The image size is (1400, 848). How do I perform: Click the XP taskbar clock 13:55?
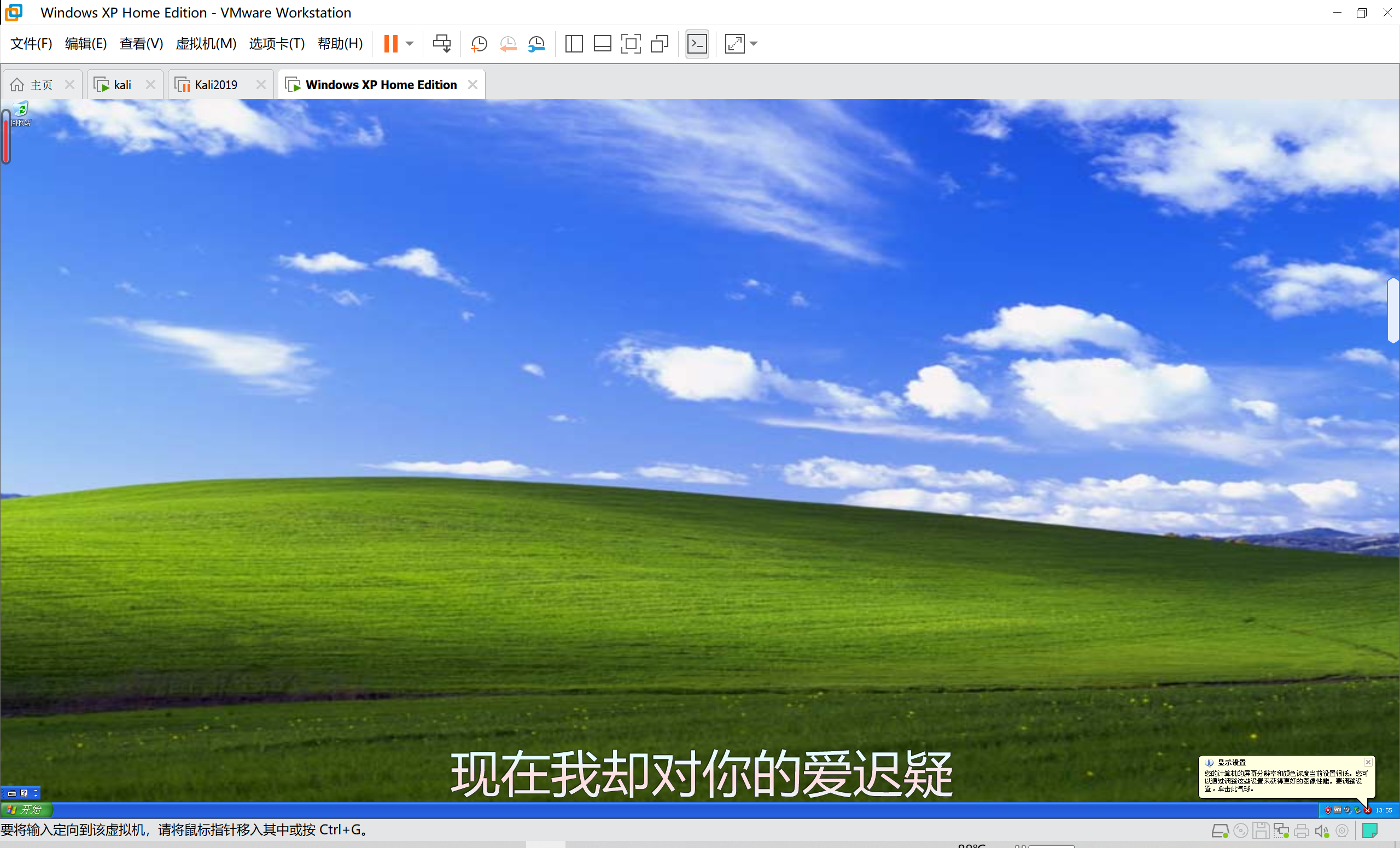coord(1384,810)
